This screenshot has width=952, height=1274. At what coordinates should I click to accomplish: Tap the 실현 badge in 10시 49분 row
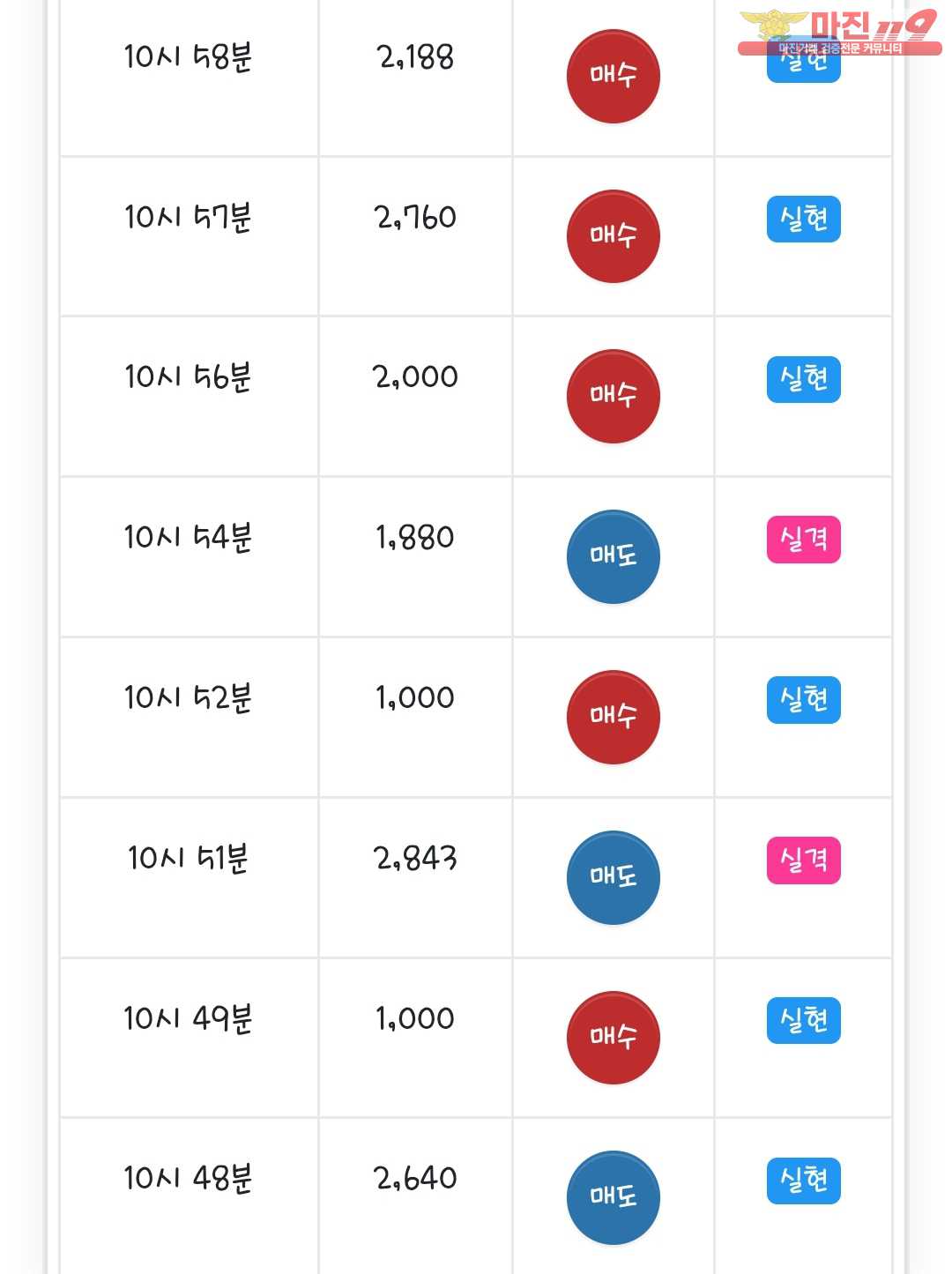[x=803, y=1021]
